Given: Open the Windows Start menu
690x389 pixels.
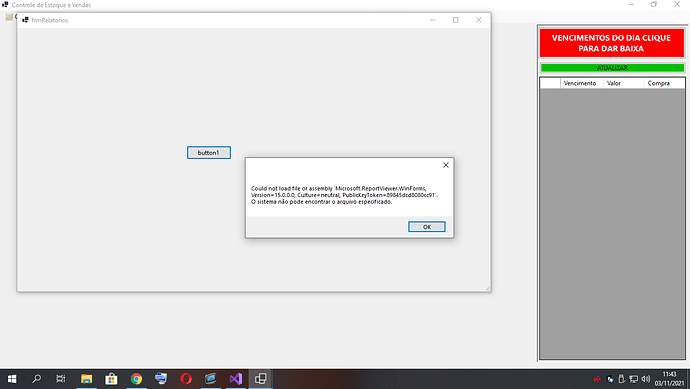Looking at the screenshot, I should (x=12, y=379).
